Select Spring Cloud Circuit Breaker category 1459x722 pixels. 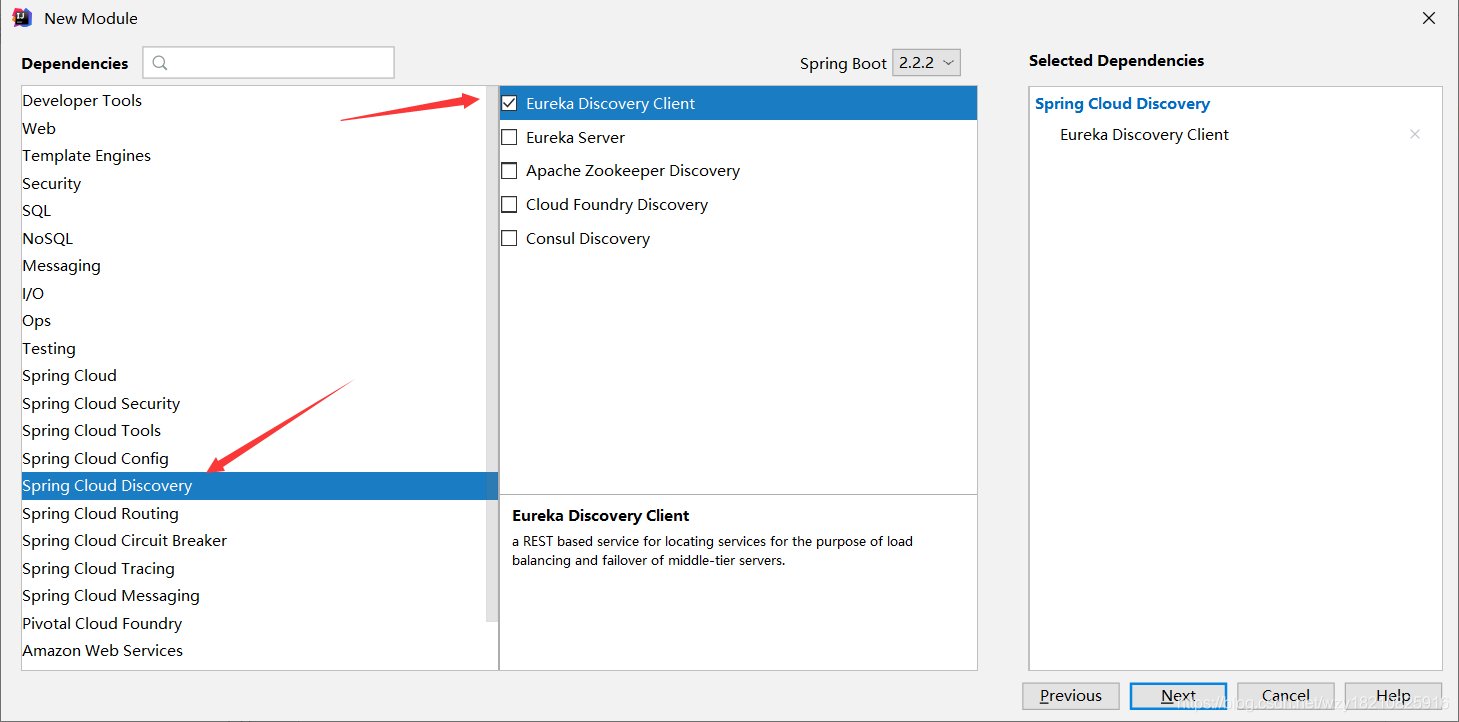tap(254, 540)
